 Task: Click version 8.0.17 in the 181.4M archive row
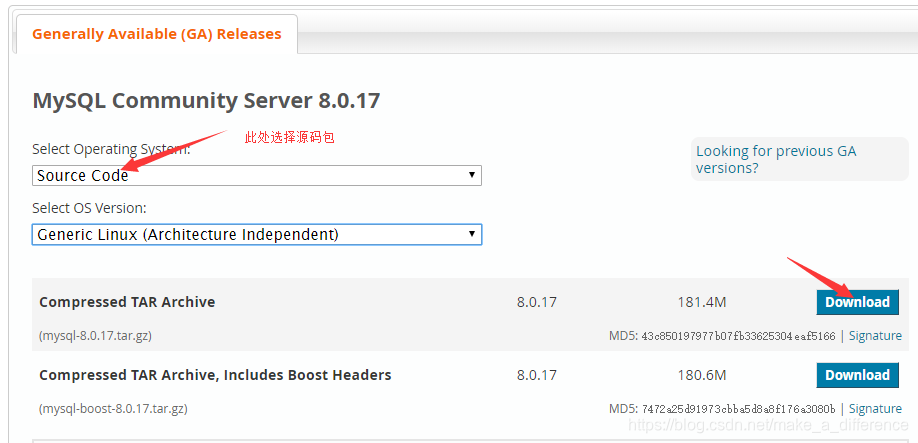coord(537,303)
